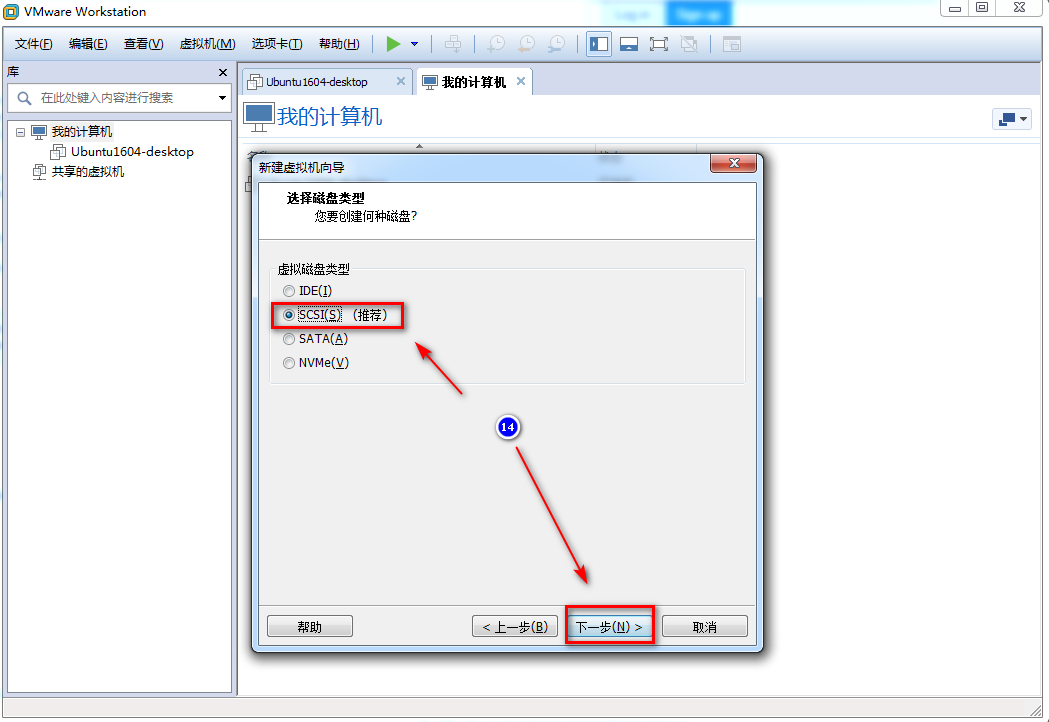The image size is (1049, 722).
Task: Open the 帮助(H) menu
Action: 339,44
